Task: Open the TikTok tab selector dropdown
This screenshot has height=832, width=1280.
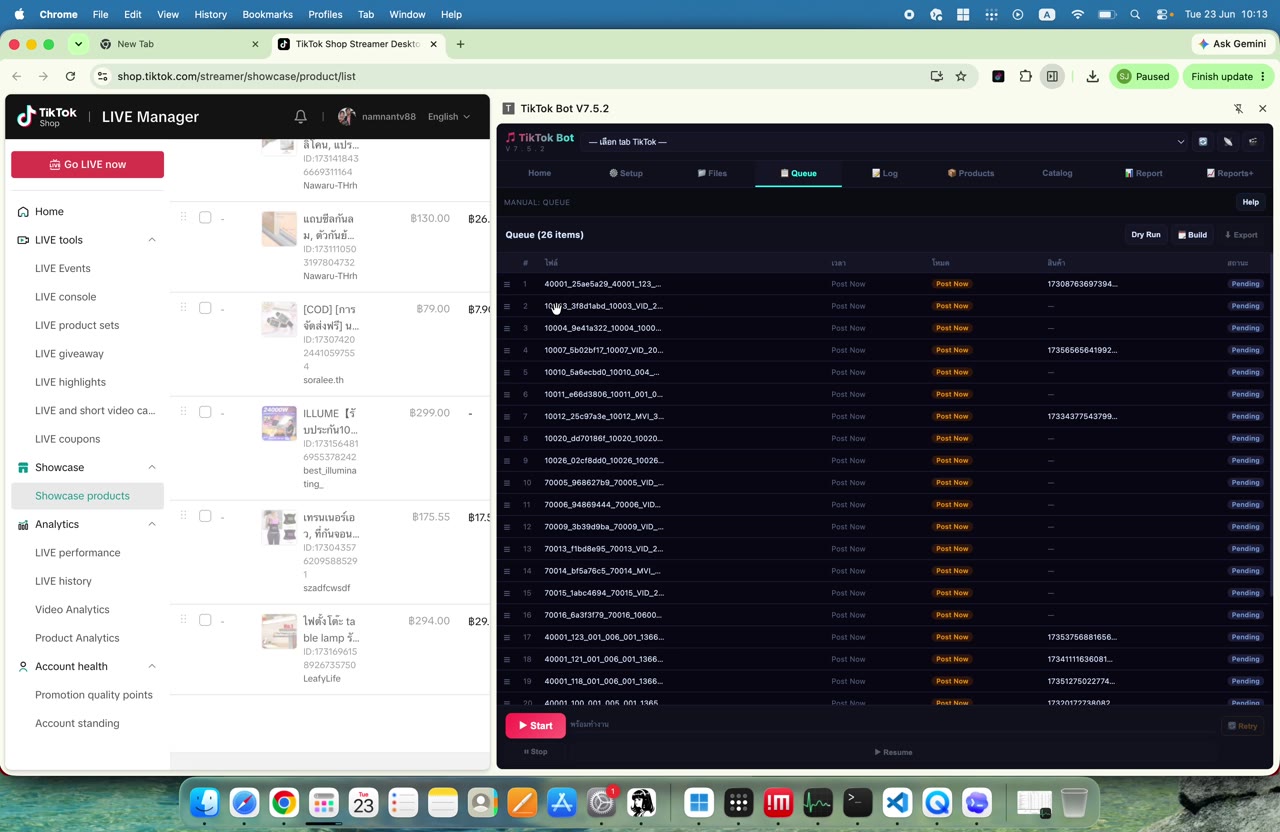Action: 886,142
